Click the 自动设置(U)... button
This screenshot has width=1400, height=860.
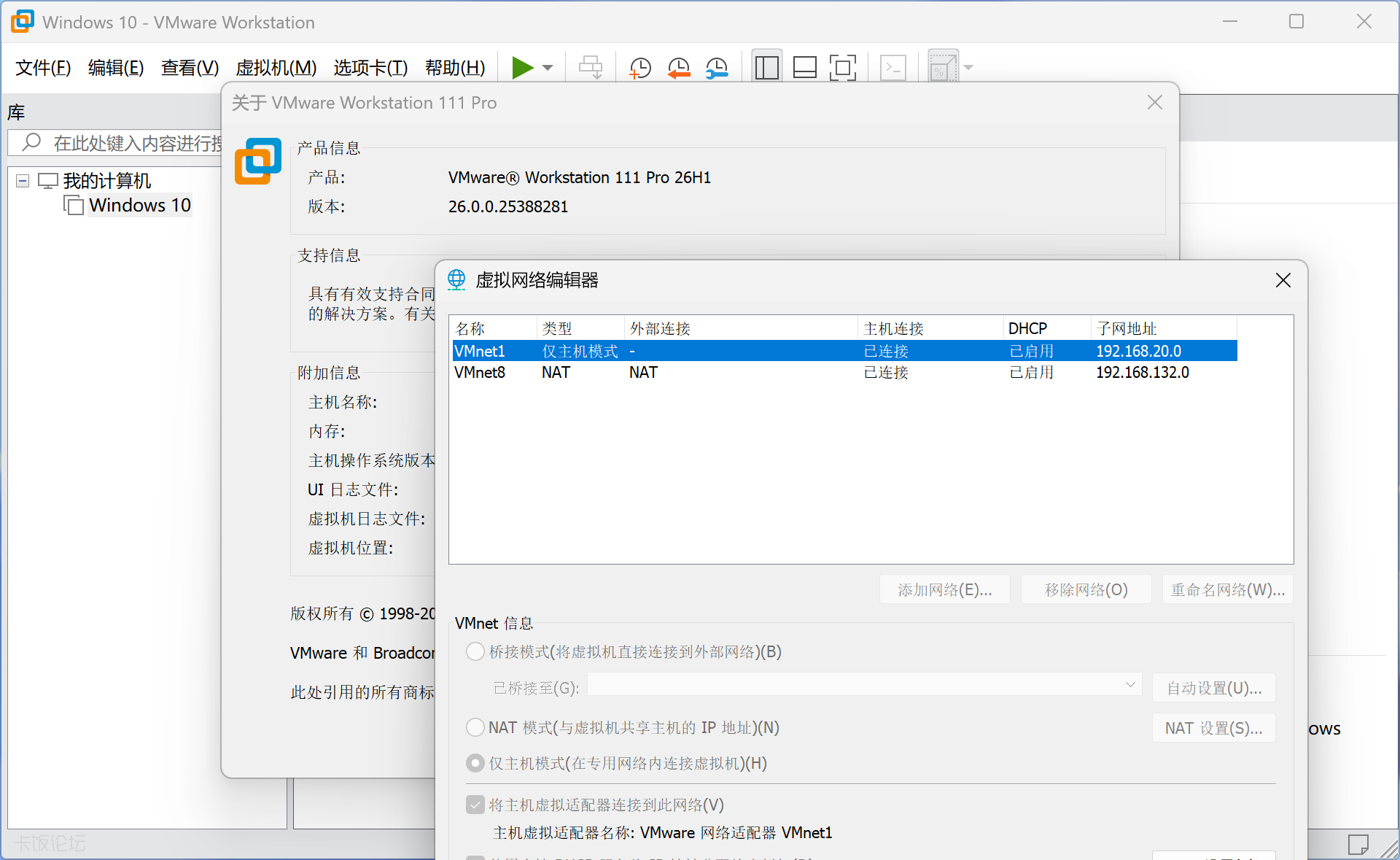(x=1213, y=688)
